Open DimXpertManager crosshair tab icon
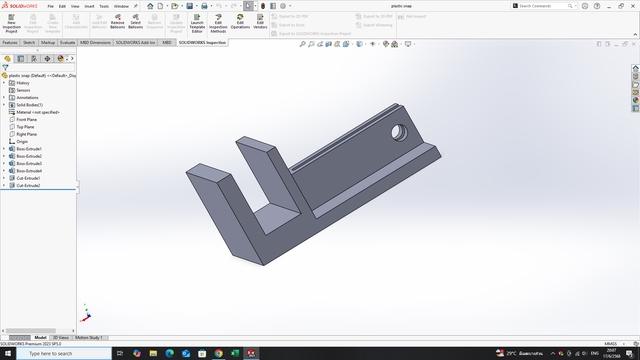The image size is (640, 360). [x=47, y=59]
